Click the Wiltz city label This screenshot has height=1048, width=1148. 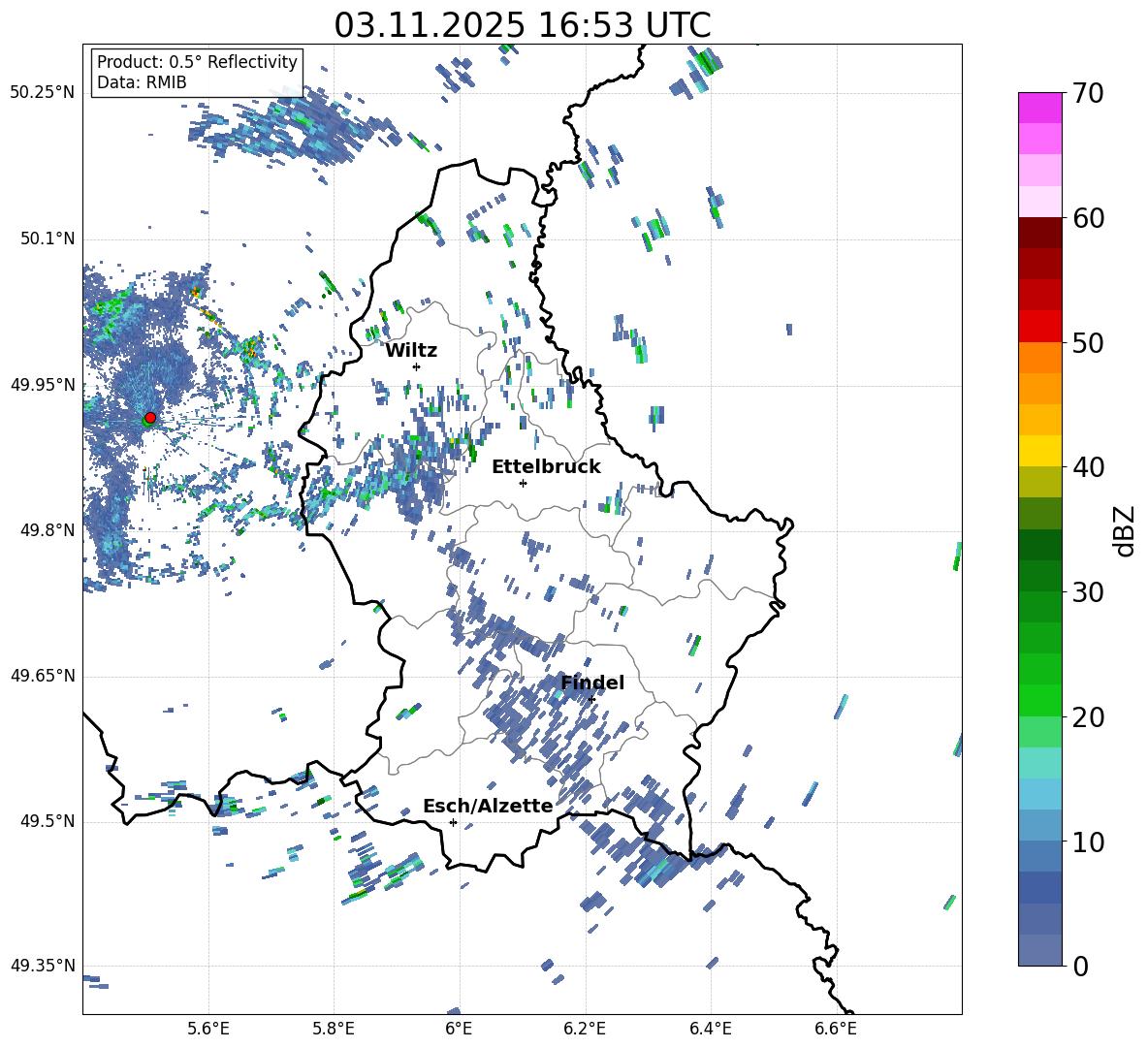(411, 350)
